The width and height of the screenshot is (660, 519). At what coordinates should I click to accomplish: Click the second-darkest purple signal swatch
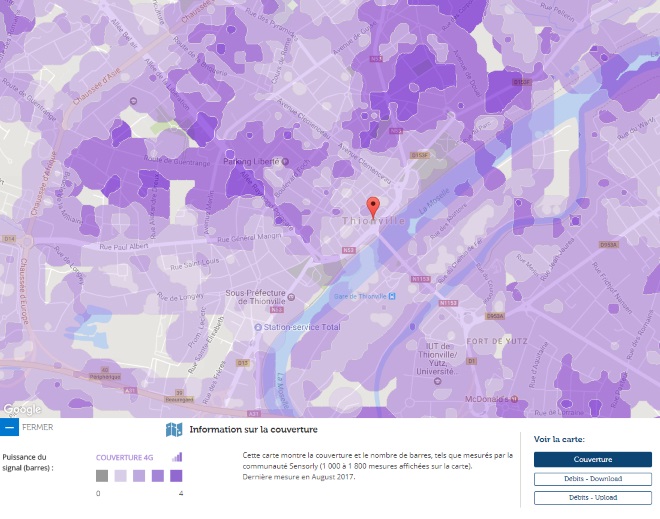157,476
